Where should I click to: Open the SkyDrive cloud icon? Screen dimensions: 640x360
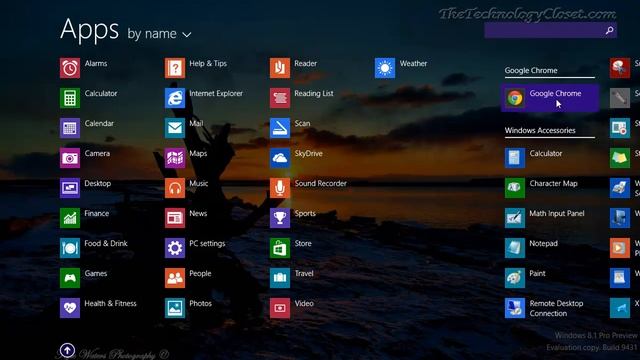tap(280, 158)
